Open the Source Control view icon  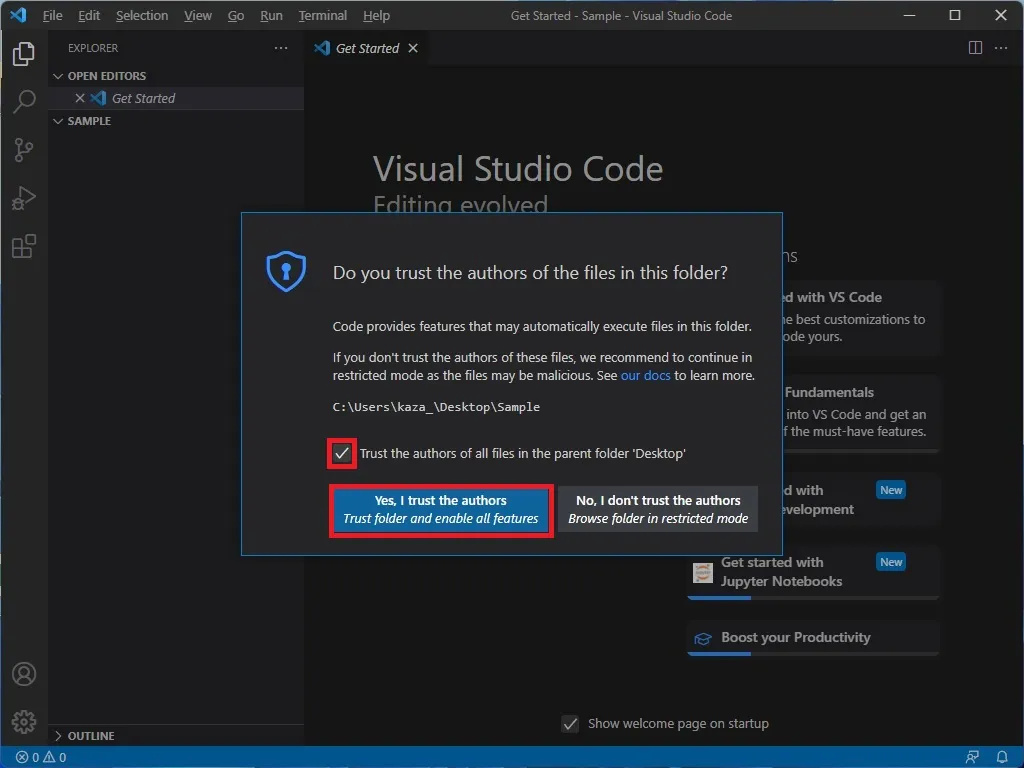(24, 150)
